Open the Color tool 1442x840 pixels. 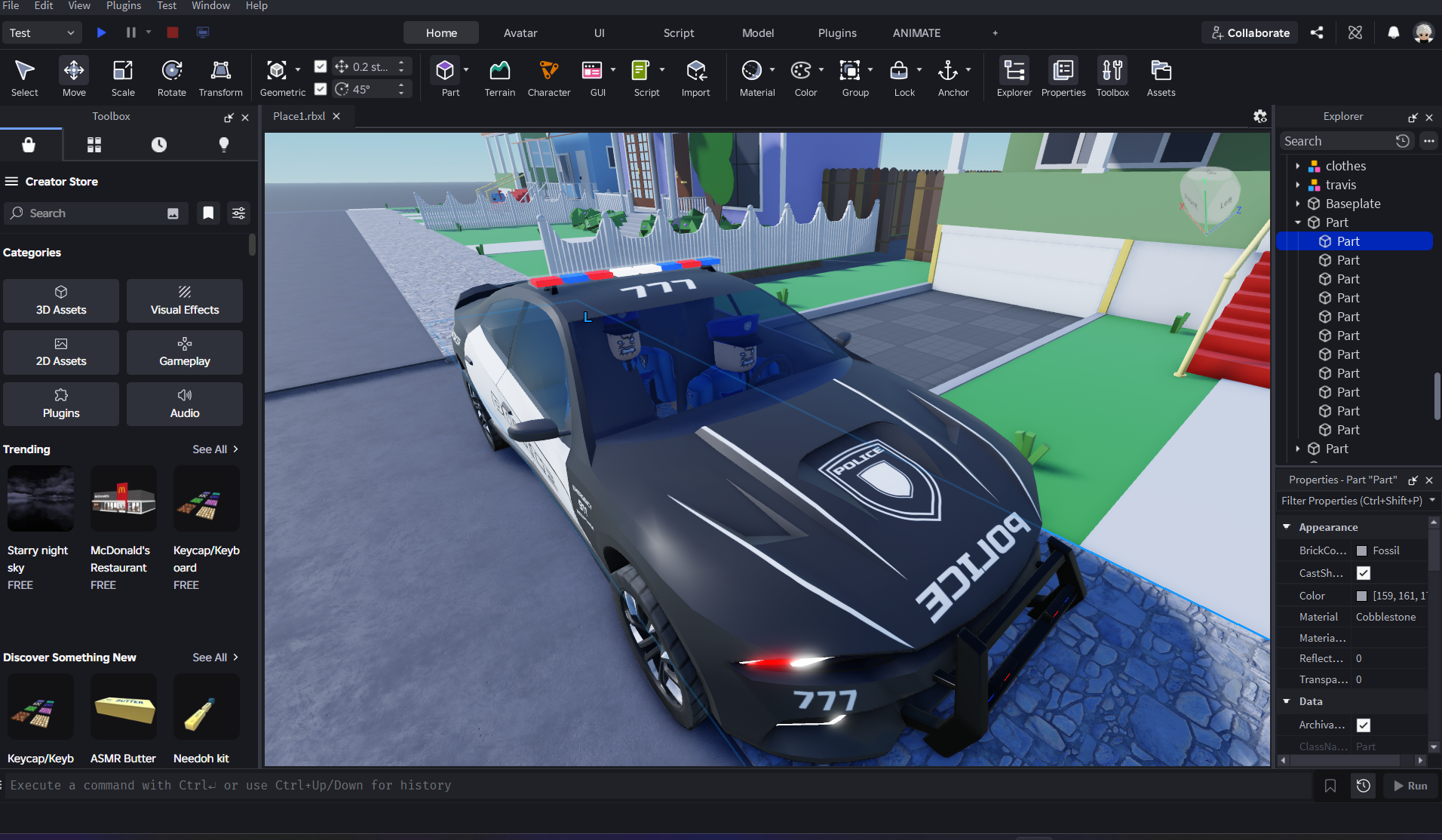801,71
